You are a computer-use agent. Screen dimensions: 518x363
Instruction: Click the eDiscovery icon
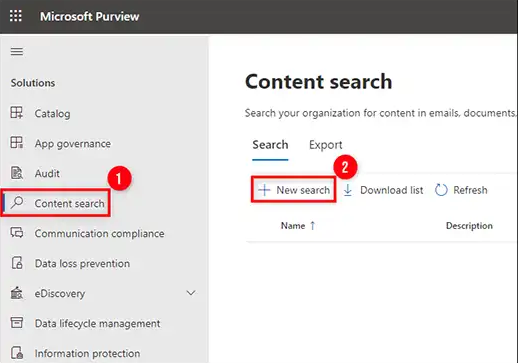tap(17, 293)
